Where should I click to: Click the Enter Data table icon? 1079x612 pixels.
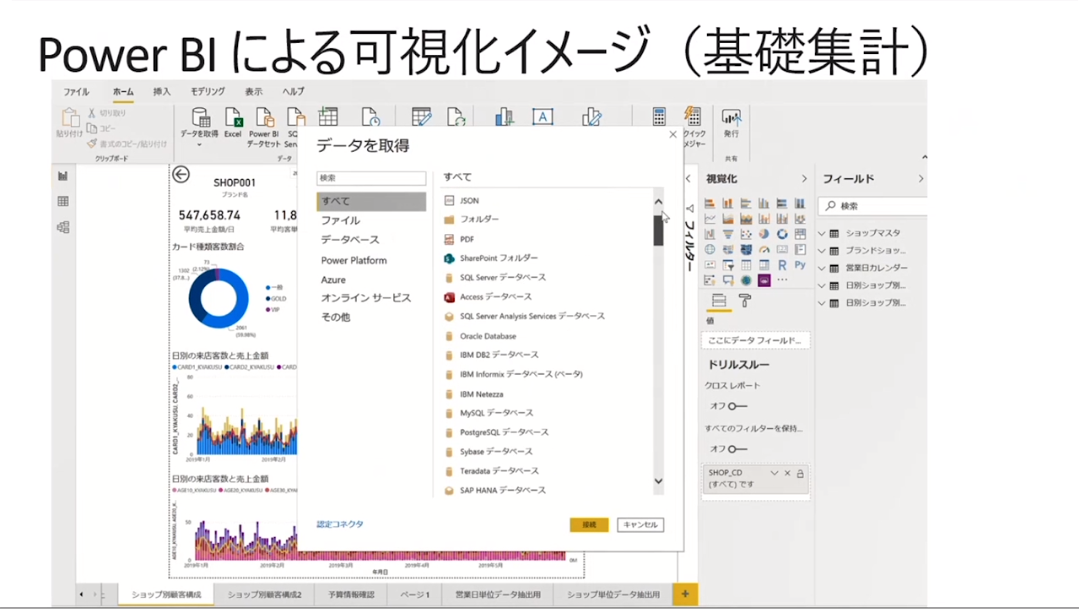pos(328,117)
